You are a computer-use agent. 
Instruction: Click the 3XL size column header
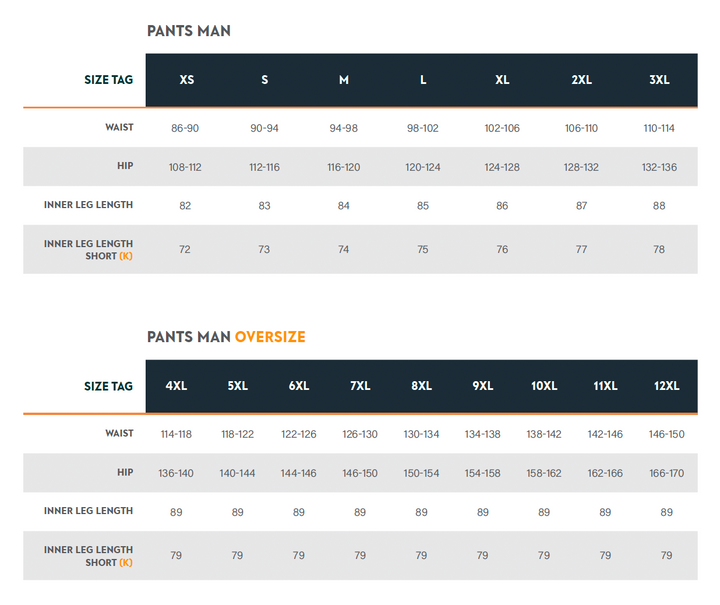[659, 80]
